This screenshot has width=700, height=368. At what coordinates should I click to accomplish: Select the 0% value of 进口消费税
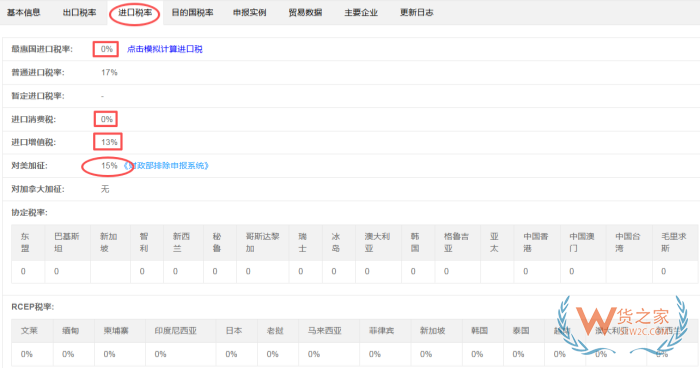pos(107,119)
